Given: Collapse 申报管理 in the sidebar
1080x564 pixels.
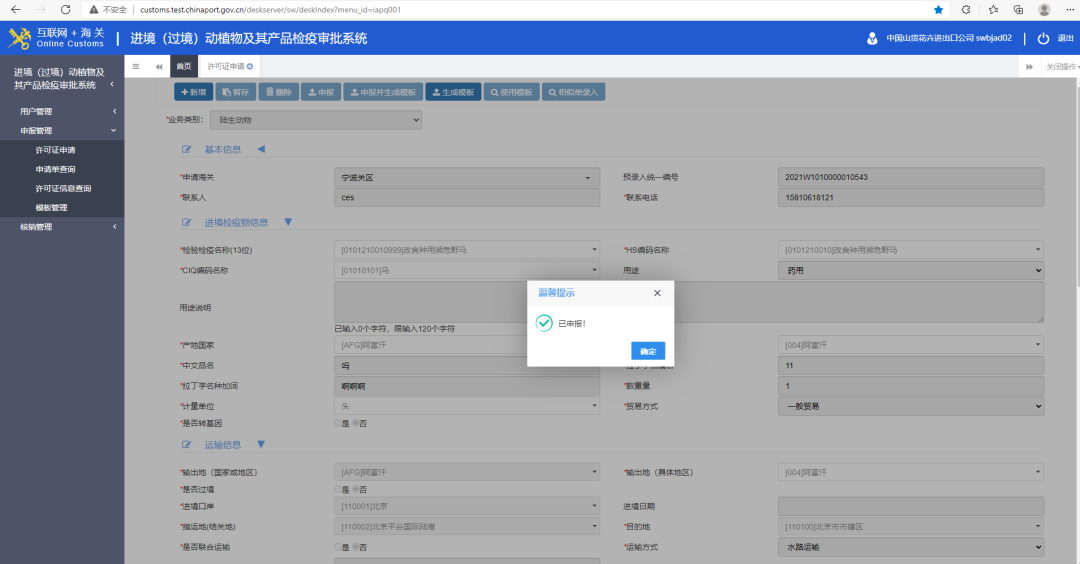Looking at the screenshot, I should pyautogui.click(x=62, y=131).
